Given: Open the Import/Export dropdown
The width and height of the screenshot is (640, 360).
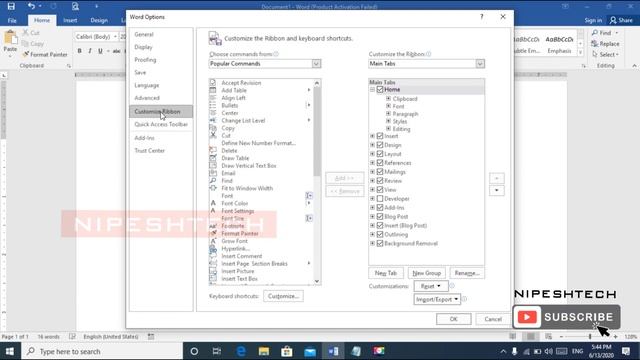Looking at the screenshot, I should 437,299.
